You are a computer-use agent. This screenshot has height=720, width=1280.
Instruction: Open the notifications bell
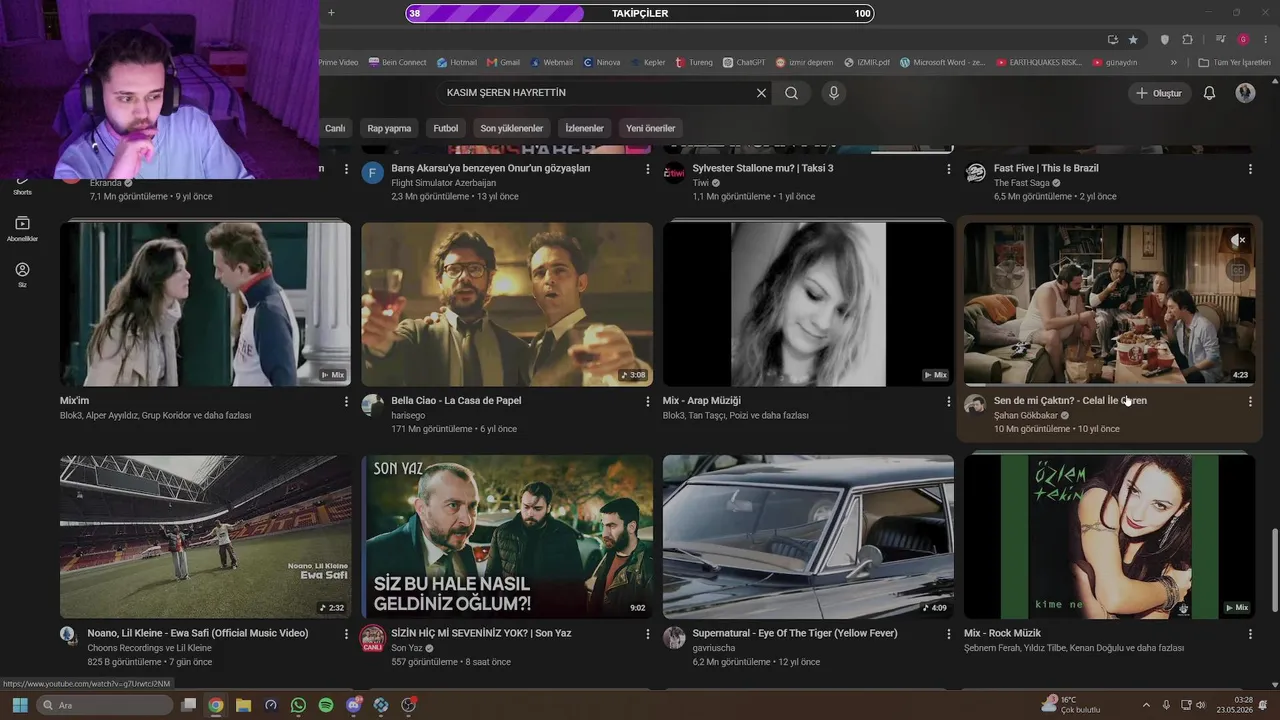[x=1209, y=93]
